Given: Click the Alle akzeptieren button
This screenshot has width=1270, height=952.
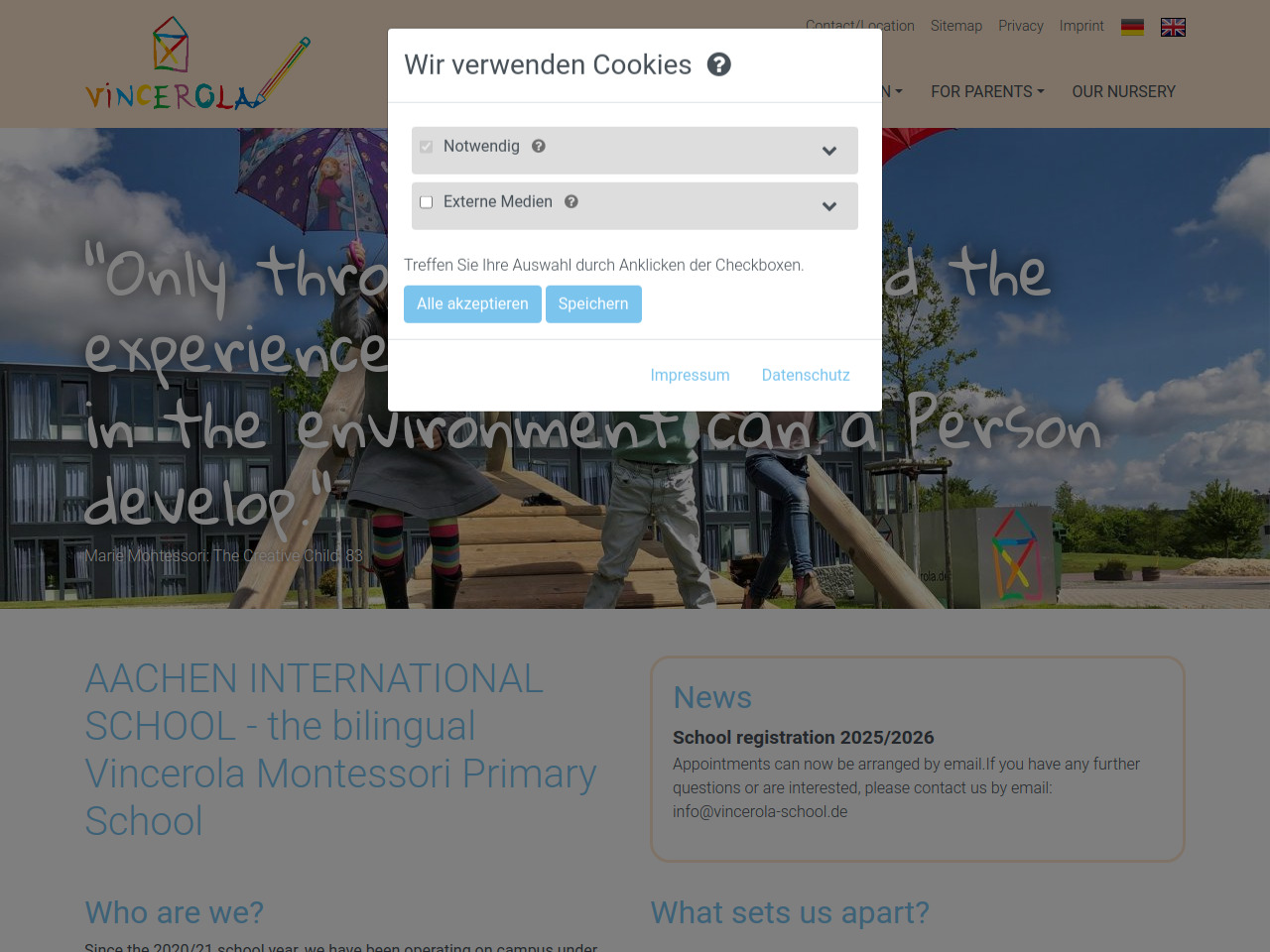Looking at the screenshot, I should point(472,304).
